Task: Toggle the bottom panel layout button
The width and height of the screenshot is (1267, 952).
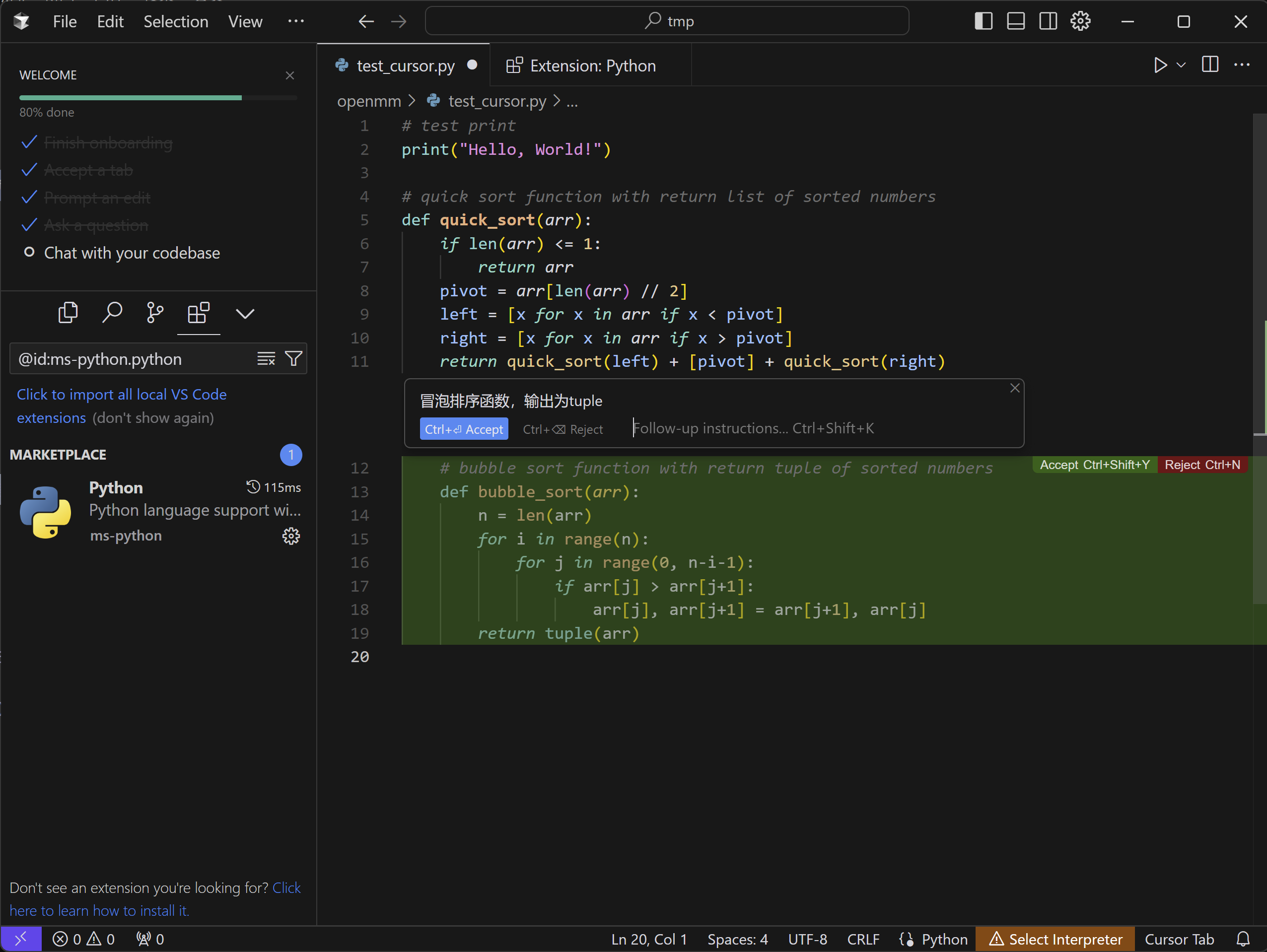Action: (x=1016, y=22)
